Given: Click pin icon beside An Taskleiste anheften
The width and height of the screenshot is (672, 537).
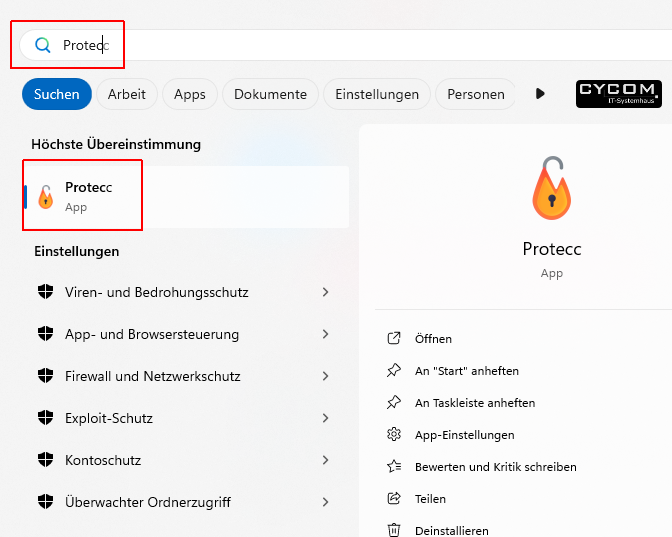Looking at the screenshot, I should 394,402.
